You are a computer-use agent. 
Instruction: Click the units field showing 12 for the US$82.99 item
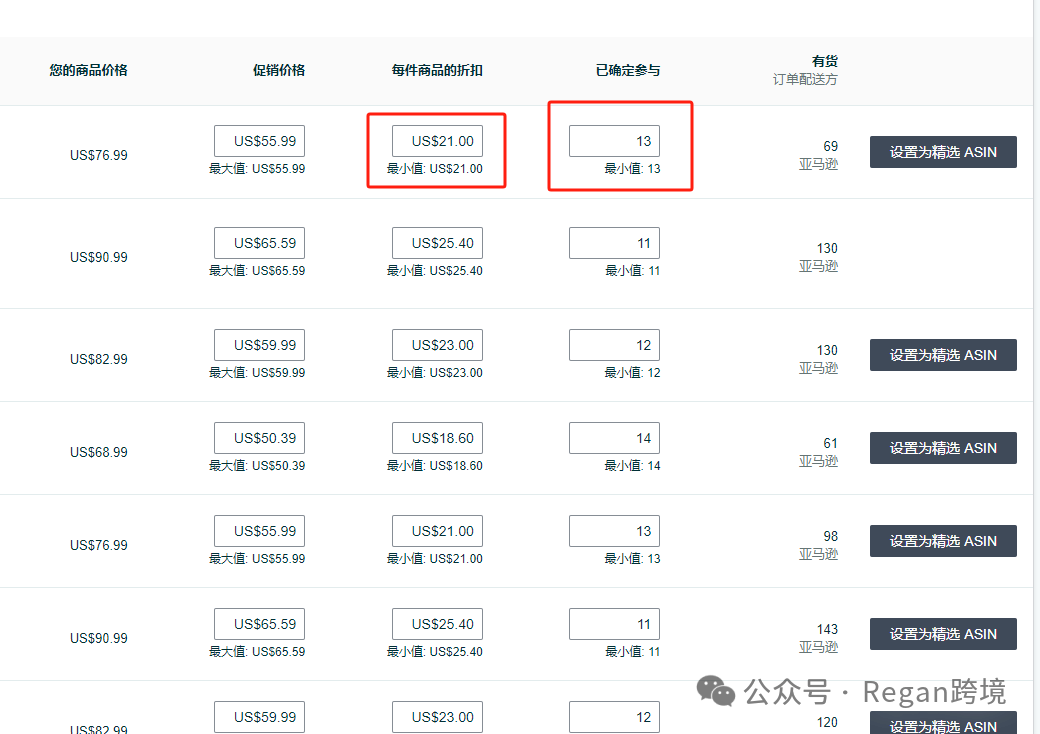coord(614,344)
